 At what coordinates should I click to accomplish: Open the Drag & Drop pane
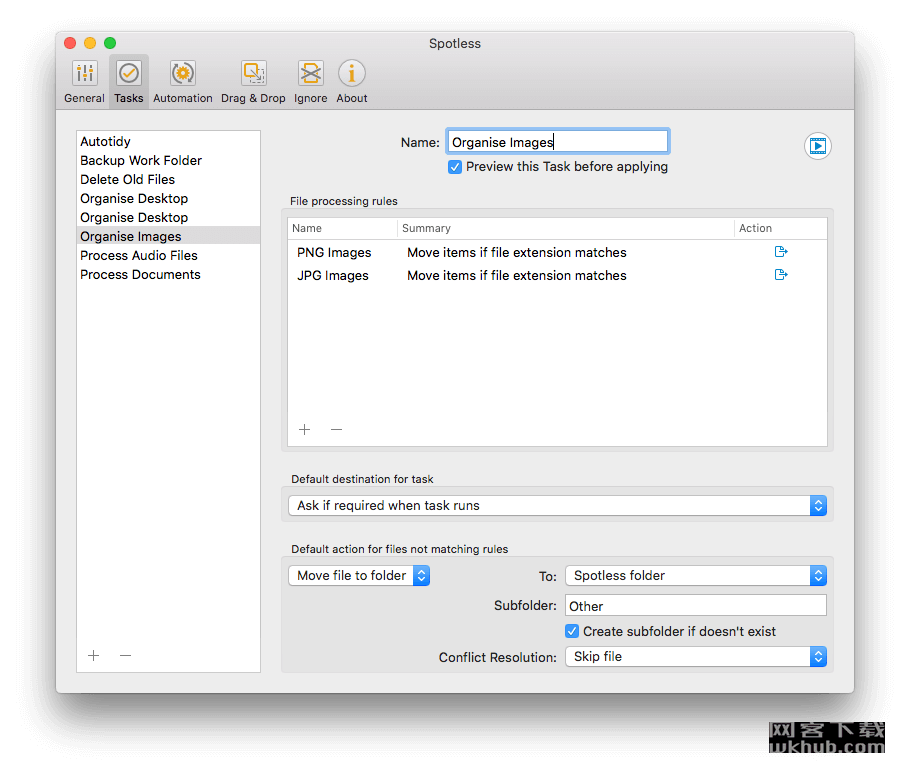tap(254, 82)
